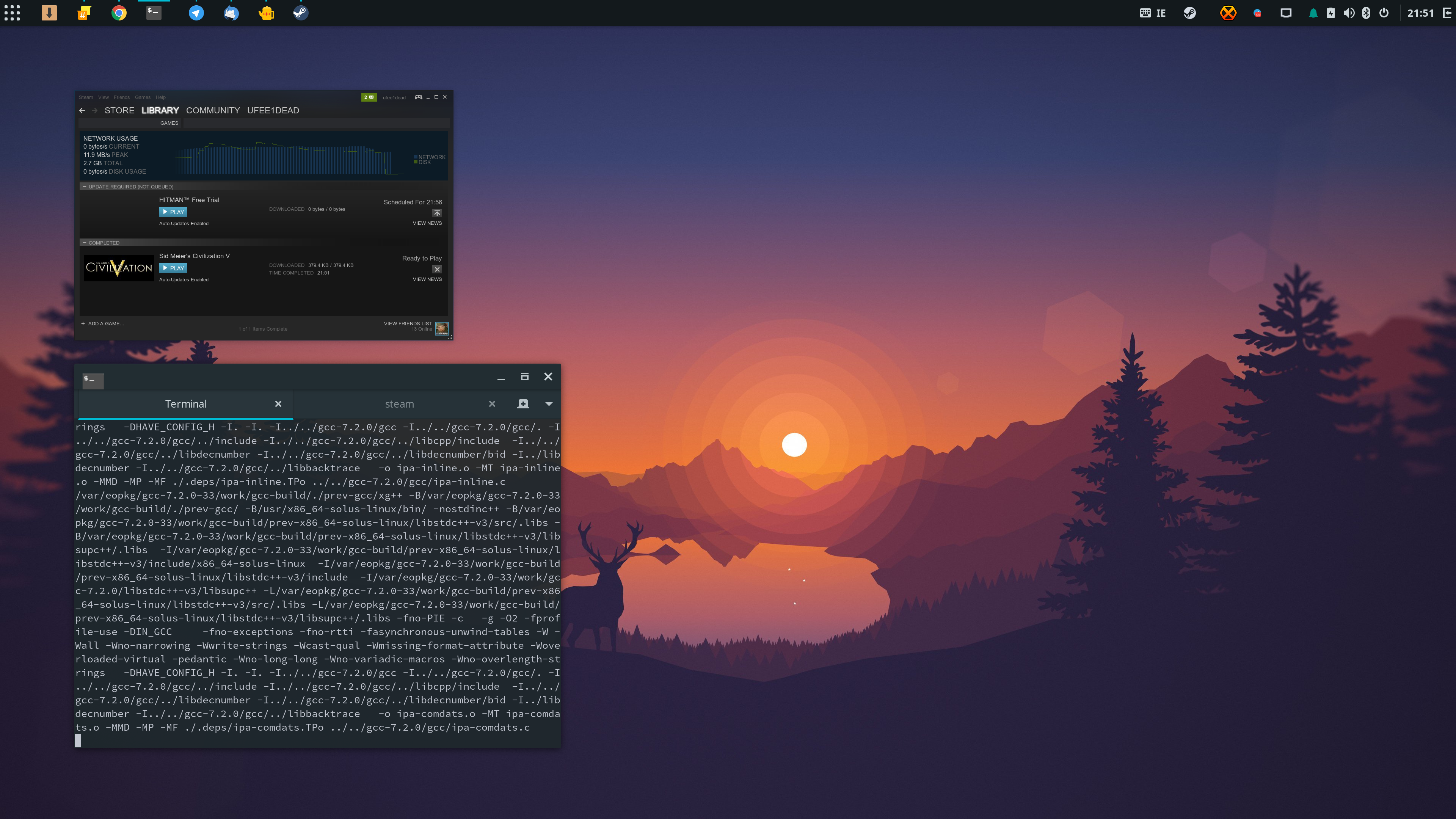Click the GAMES sub-tab under Library
The width and height of the screenshot is (1456, 819).
pos(169,123)
